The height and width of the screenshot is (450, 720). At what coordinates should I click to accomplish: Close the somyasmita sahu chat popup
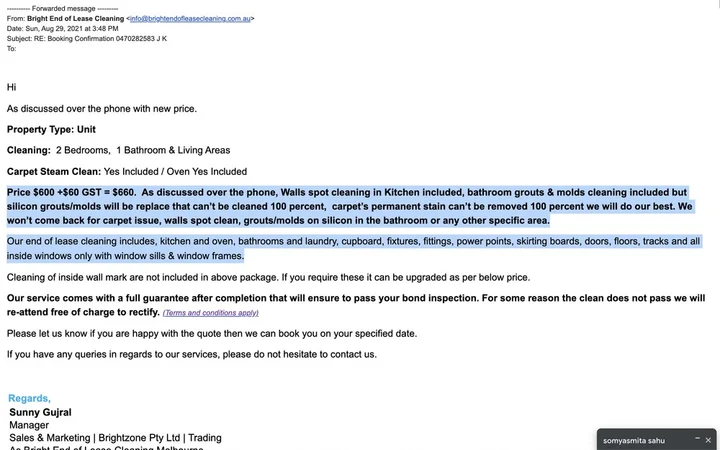coord(708,440)
